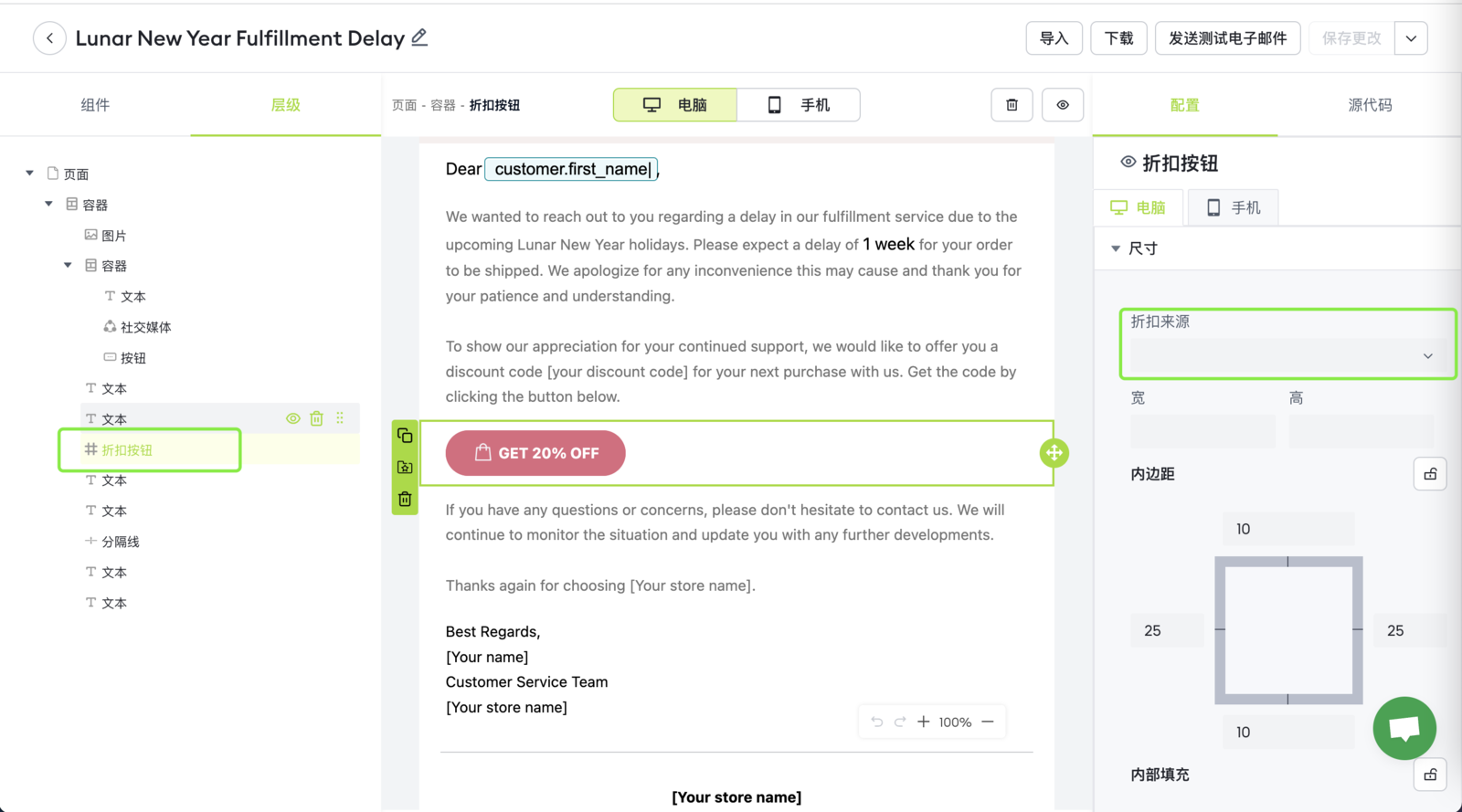Collapse the 尺寸 section
The width and height of the screenshot is (1462, 812).
click(1116, 248)
